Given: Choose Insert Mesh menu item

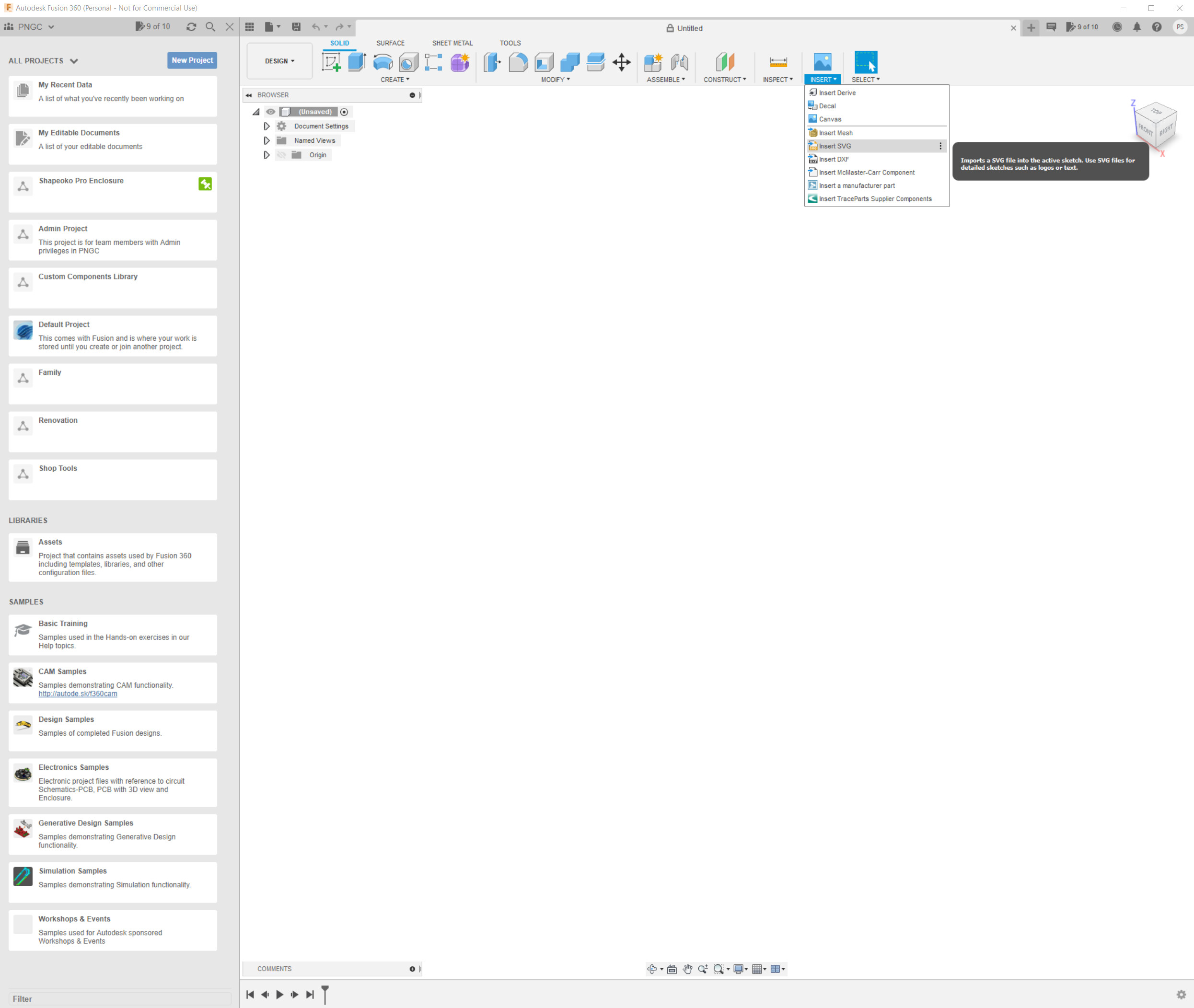Looking at the screenshot, I should coord(876,133).
